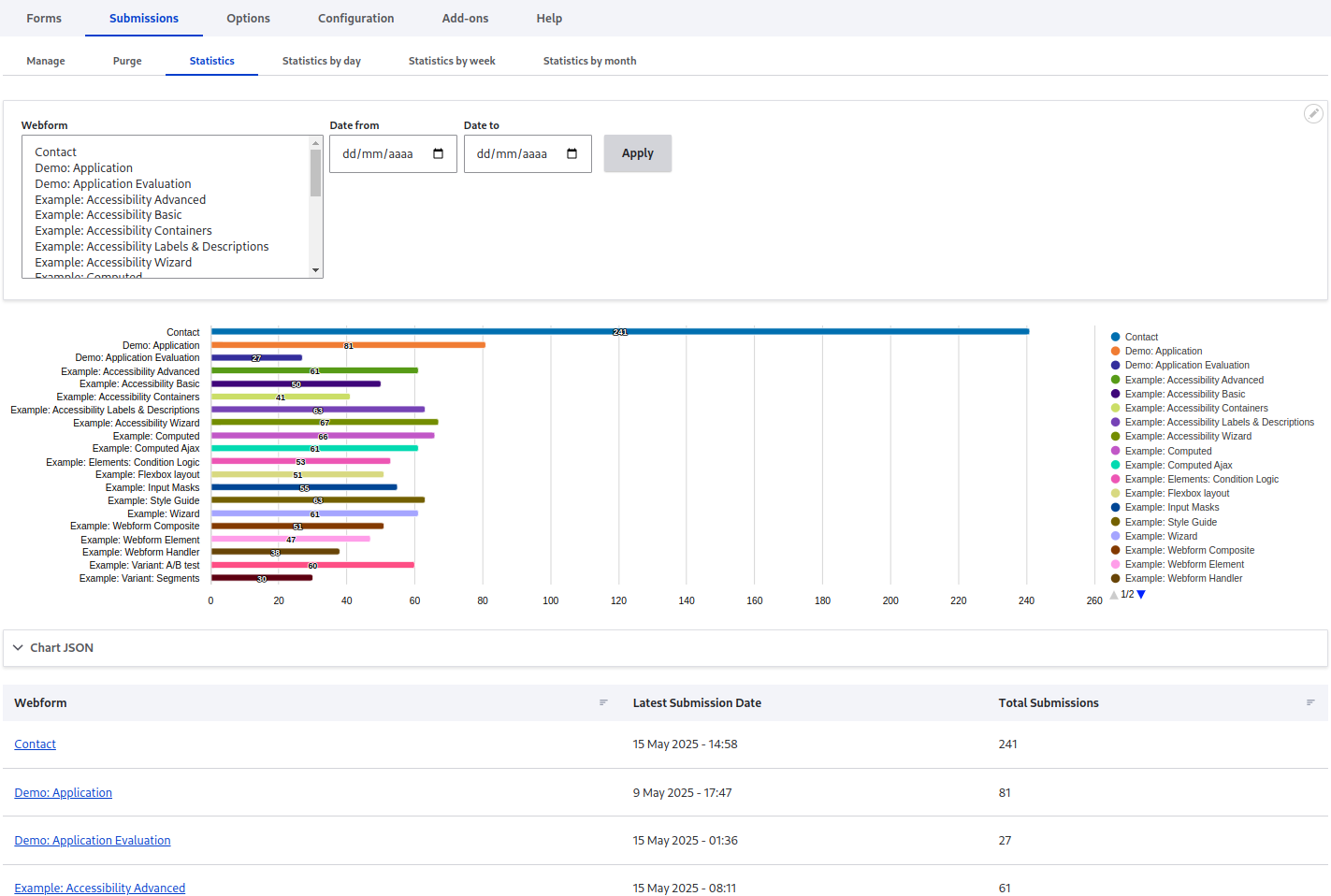Sort the table by Webform column header
The width and height of the screenshot is (1331, 896).
click(40, 702)
